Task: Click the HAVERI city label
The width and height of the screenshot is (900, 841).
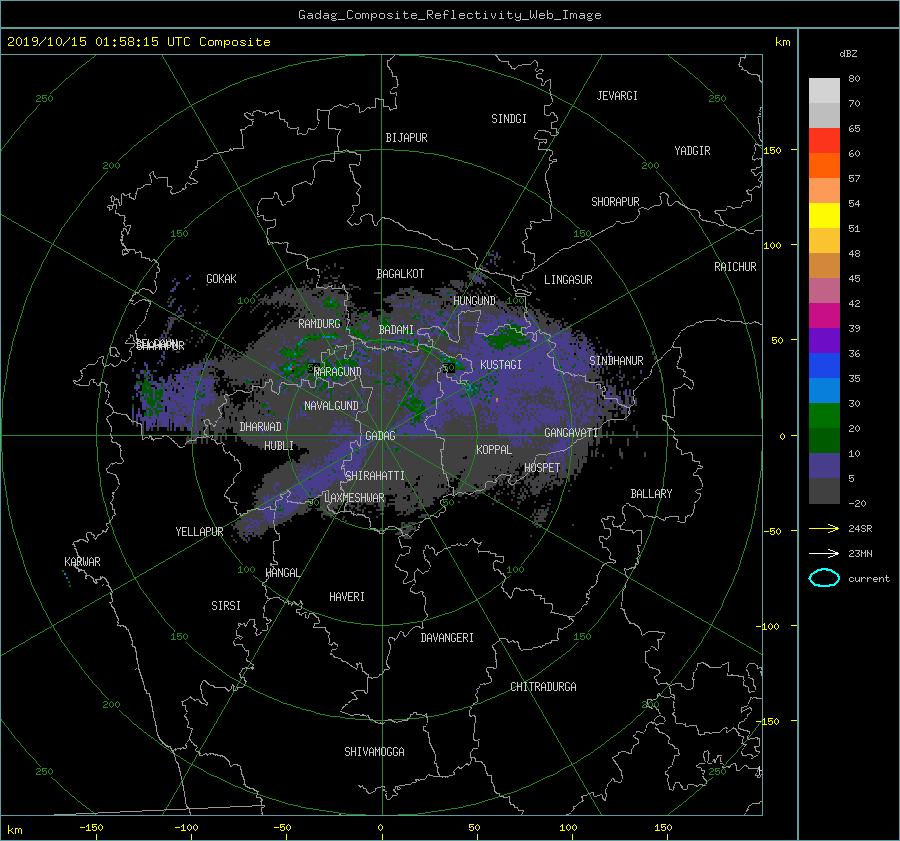Action: pos(347,597)
